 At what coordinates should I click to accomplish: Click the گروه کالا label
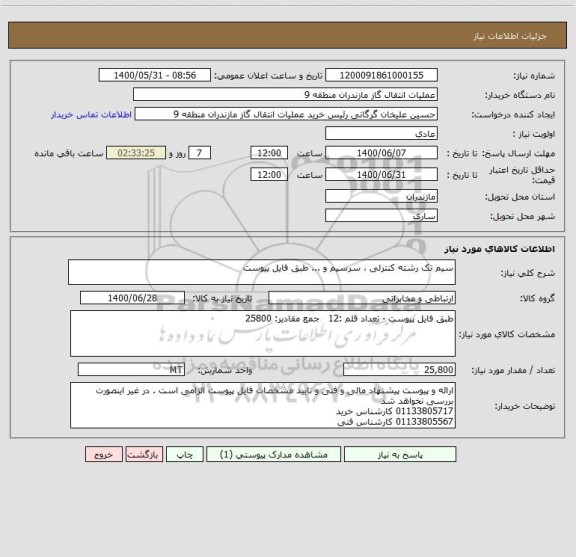(x=537, y=299)
